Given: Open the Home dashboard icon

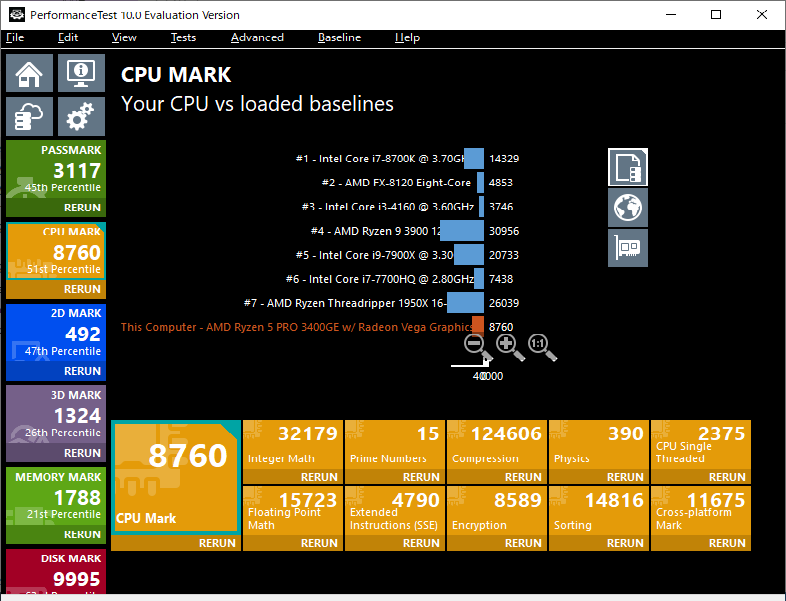Looking at the screenshot, I should pyautogui.click(x=29, y=73).
